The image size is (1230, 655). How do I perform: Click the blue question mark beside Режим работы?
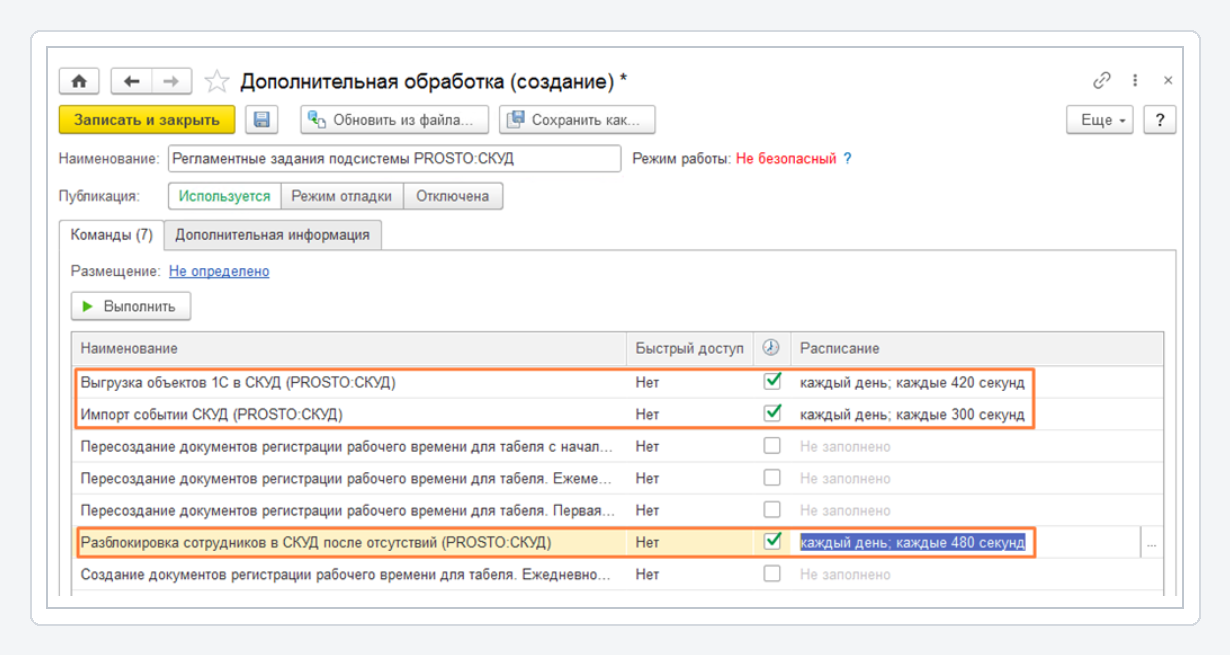point(847,158)
